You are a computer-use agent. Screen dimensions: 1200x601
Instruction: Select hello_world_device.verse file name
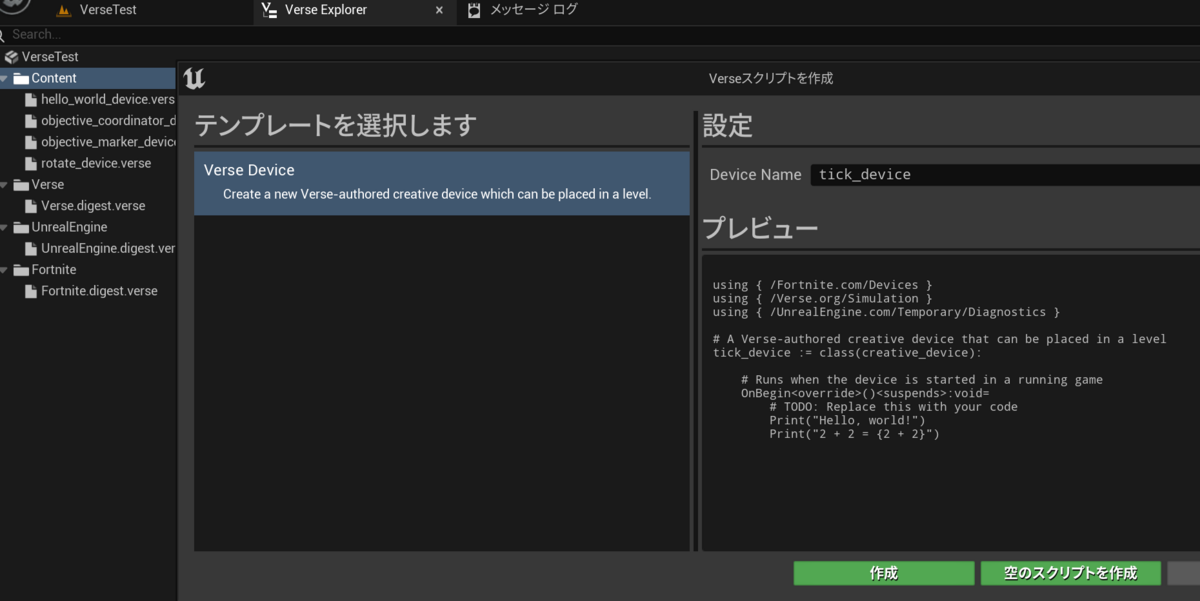(x=107, y=100)
